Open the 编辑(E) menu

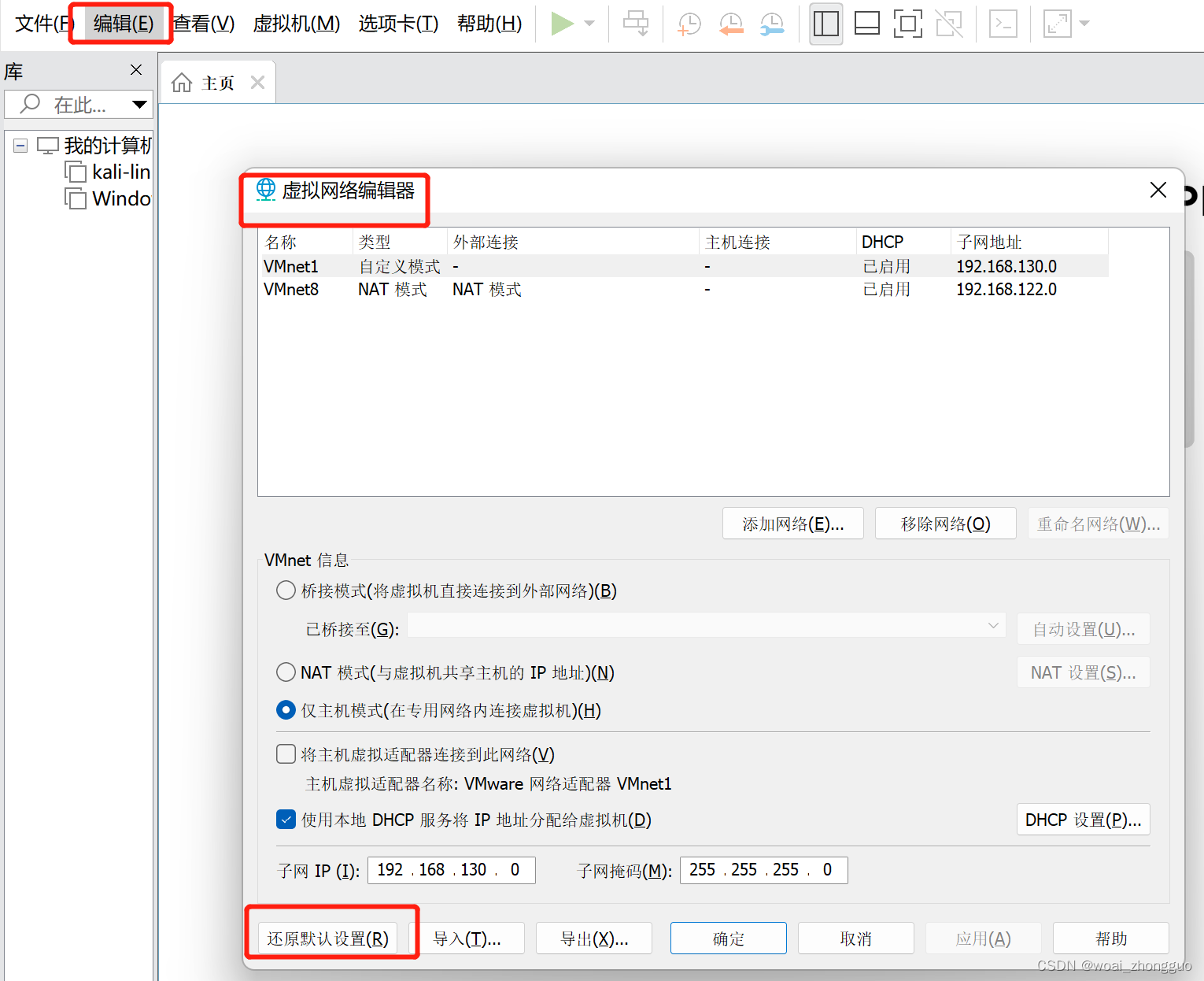point(123,24)
